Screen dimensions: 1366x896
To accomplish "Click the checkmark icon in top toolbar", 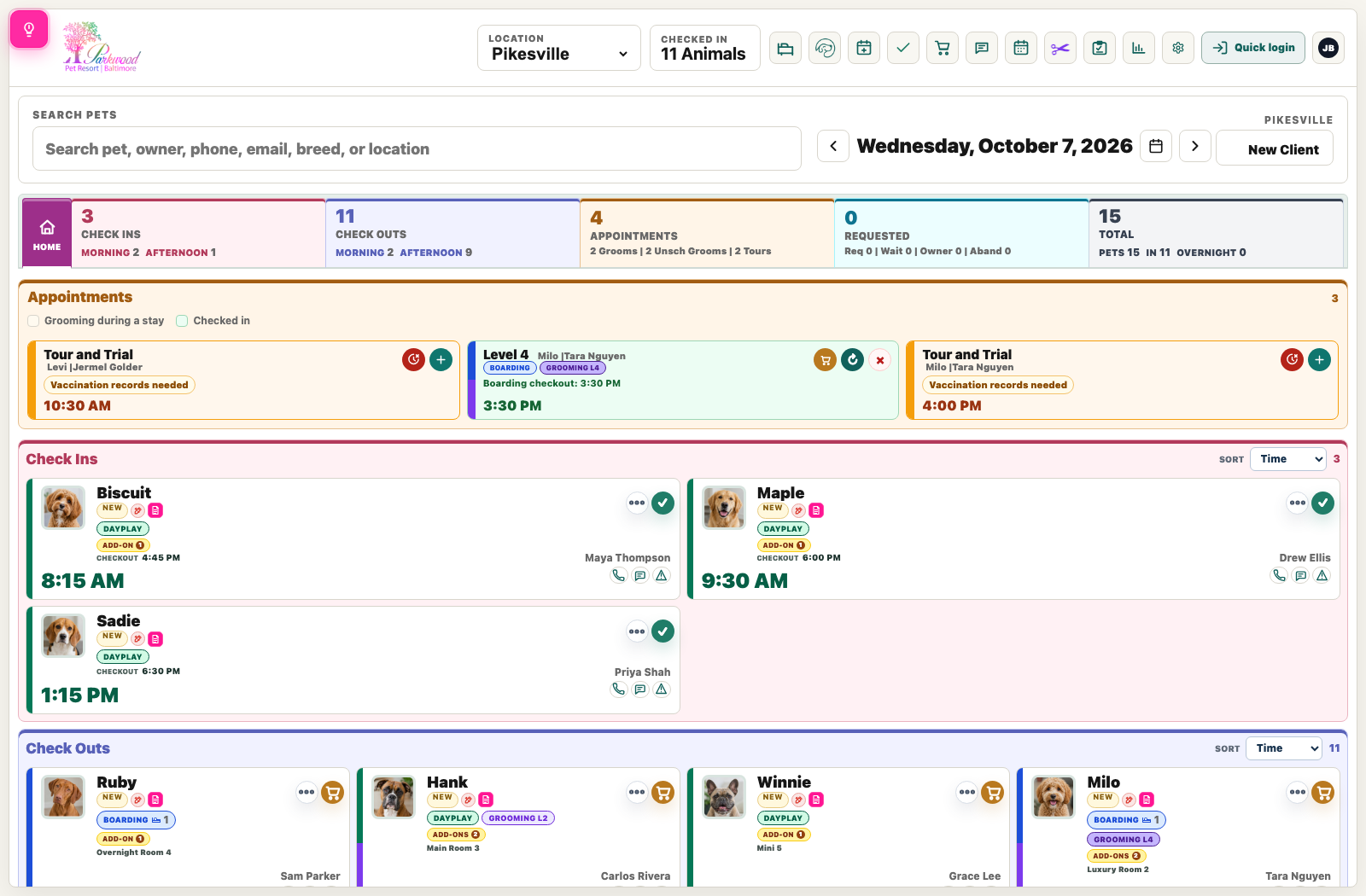I will [x=903, y=48].
